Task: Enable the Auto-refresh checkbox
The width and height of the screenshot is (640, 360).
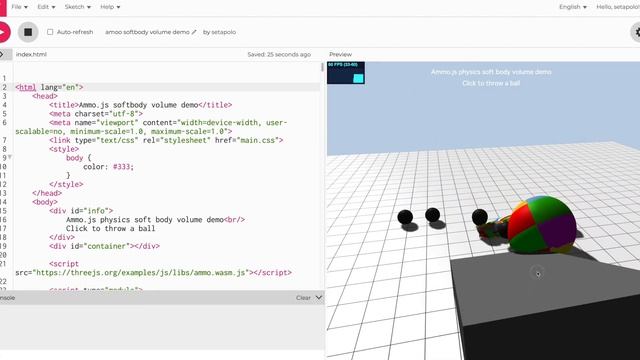Action: point(50,32)
